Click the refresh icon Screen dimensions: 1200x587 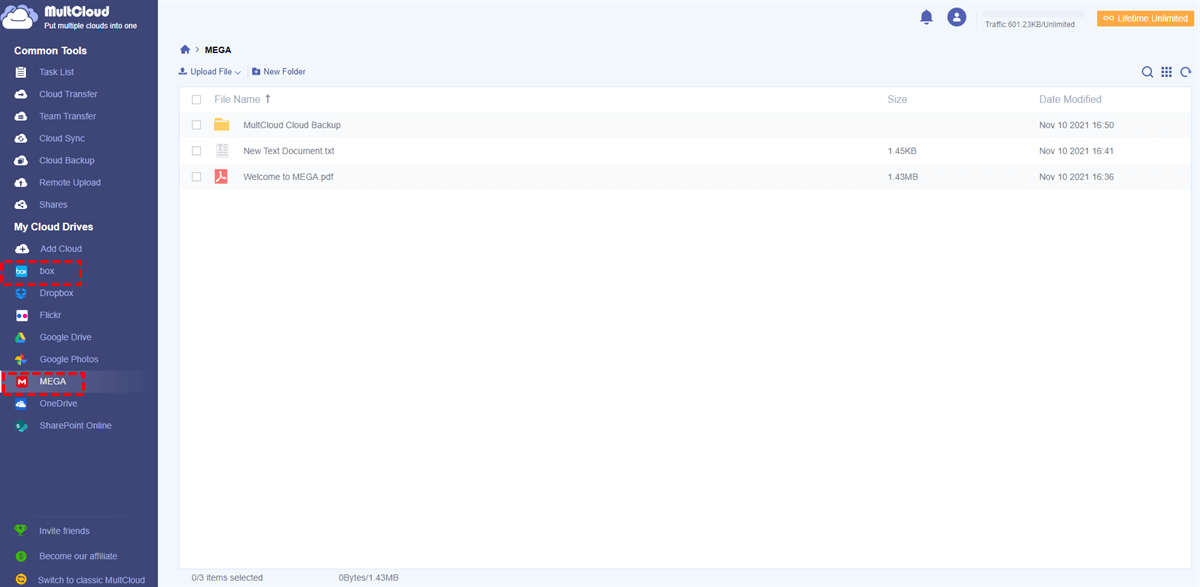pos(1186,72)
